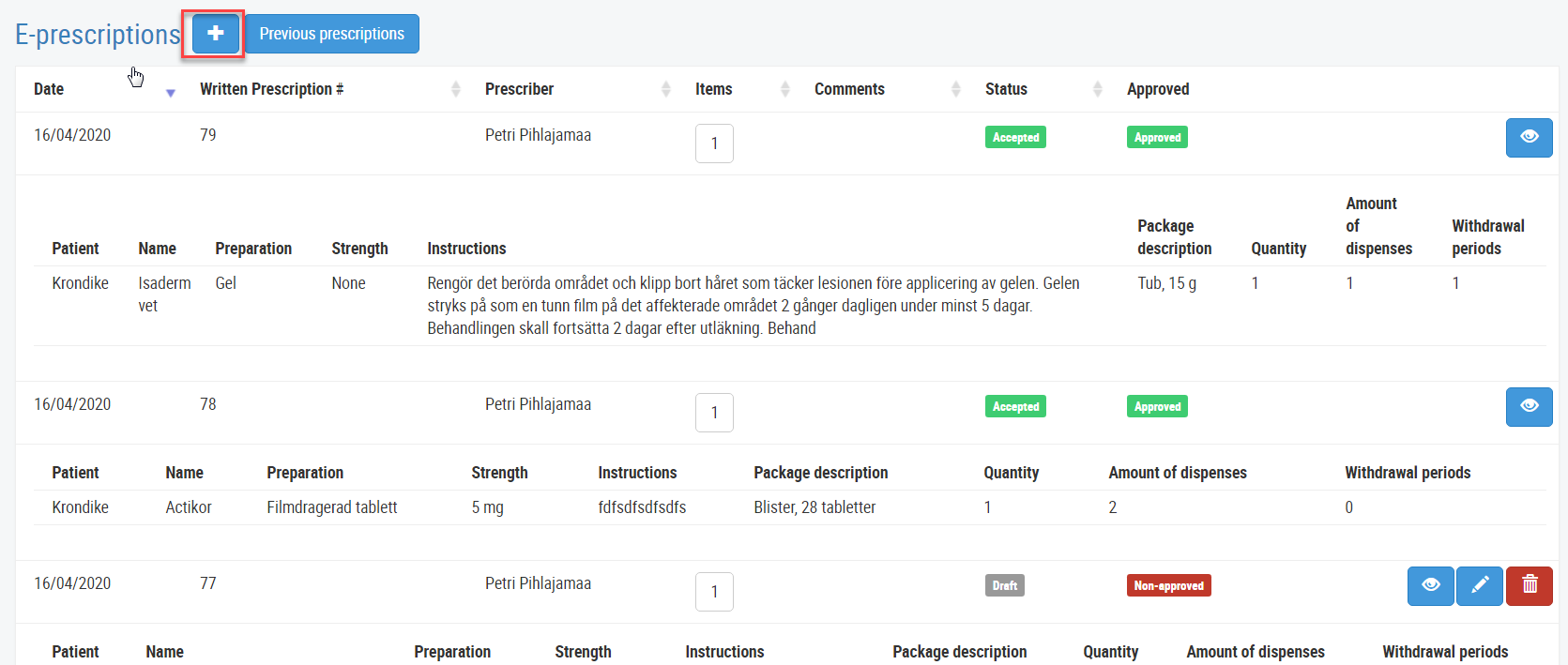
Task: View prescription 79 via eye icon
Action: click(1529, 137)
